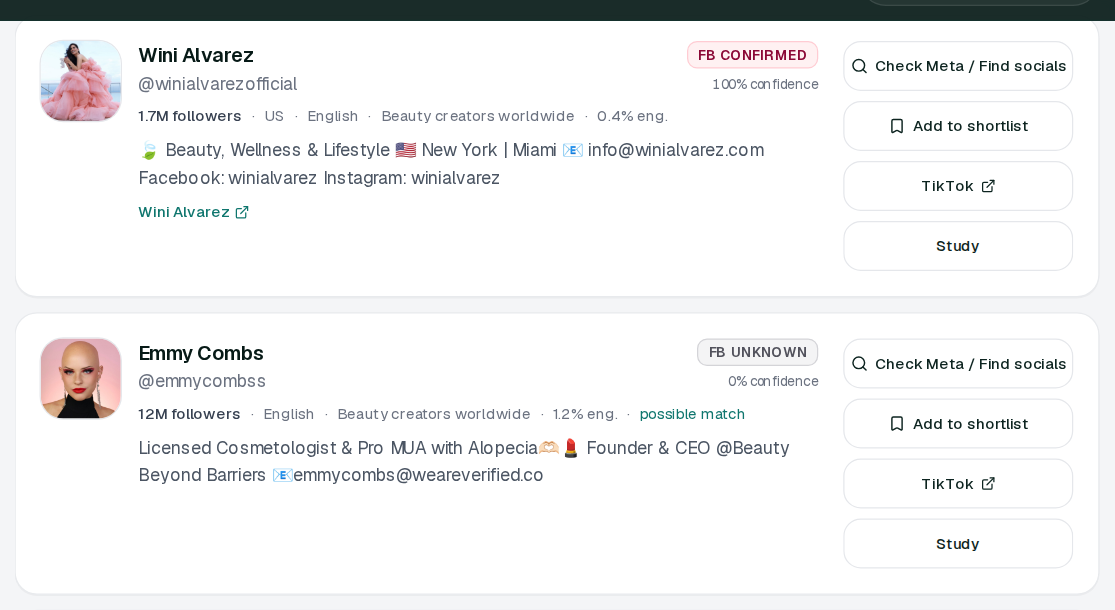Open the TikTok link for Wini Alvarez

(x=958, y=186)
